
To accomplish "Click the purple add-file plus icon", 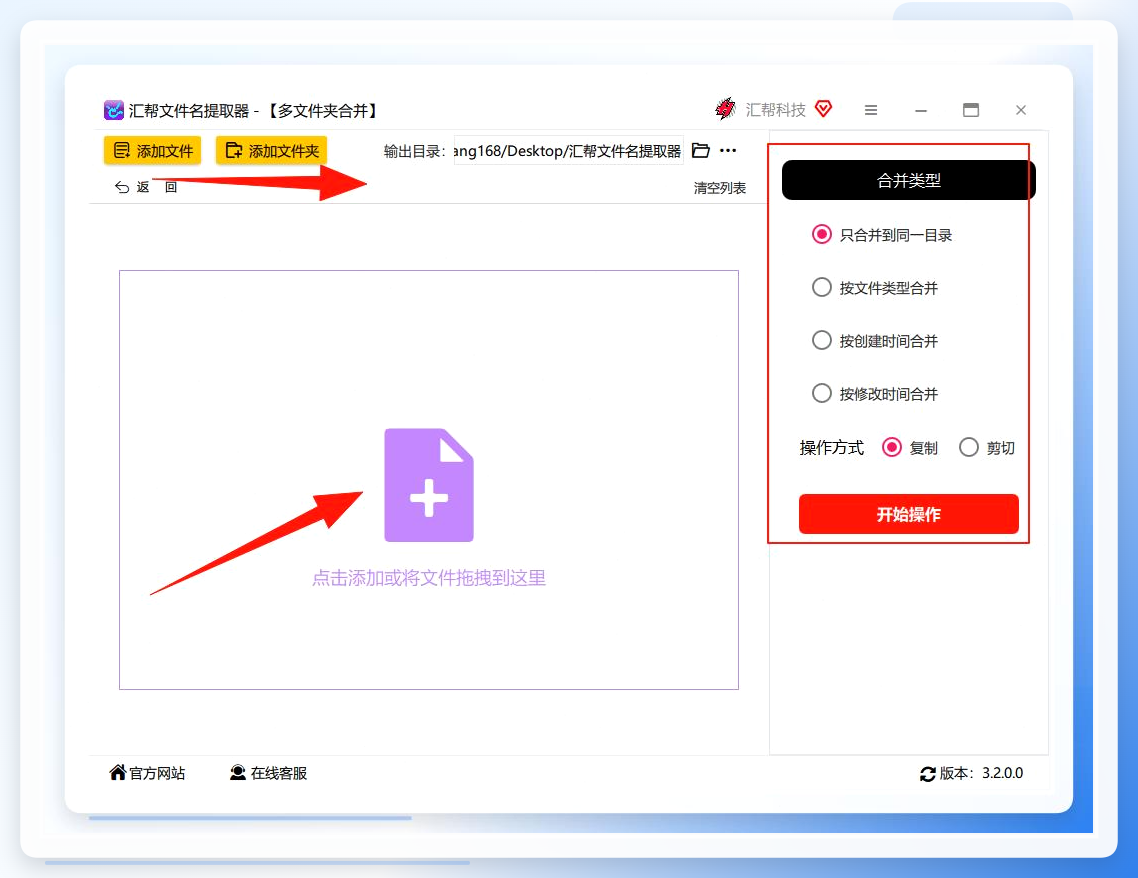I will 429,485.
